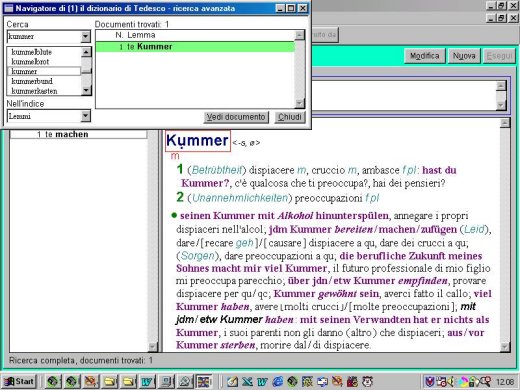520x390 pixels.
Task: Select the Kummer lemma result row
Action: point(195,47)
